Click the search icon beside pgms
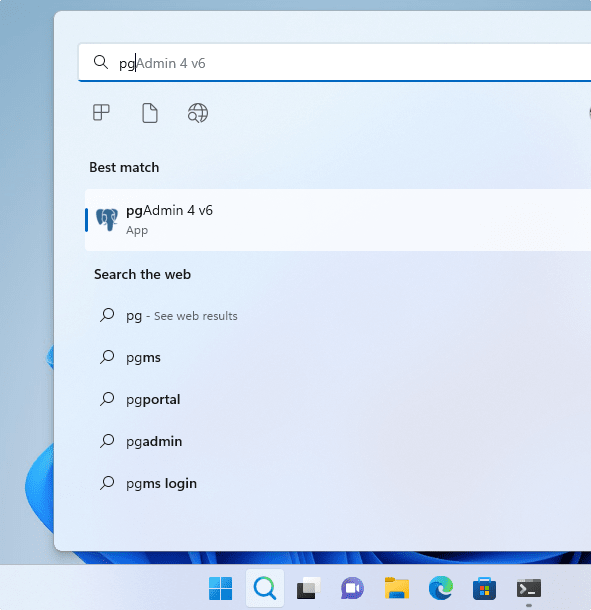 (x=107, y=357)
